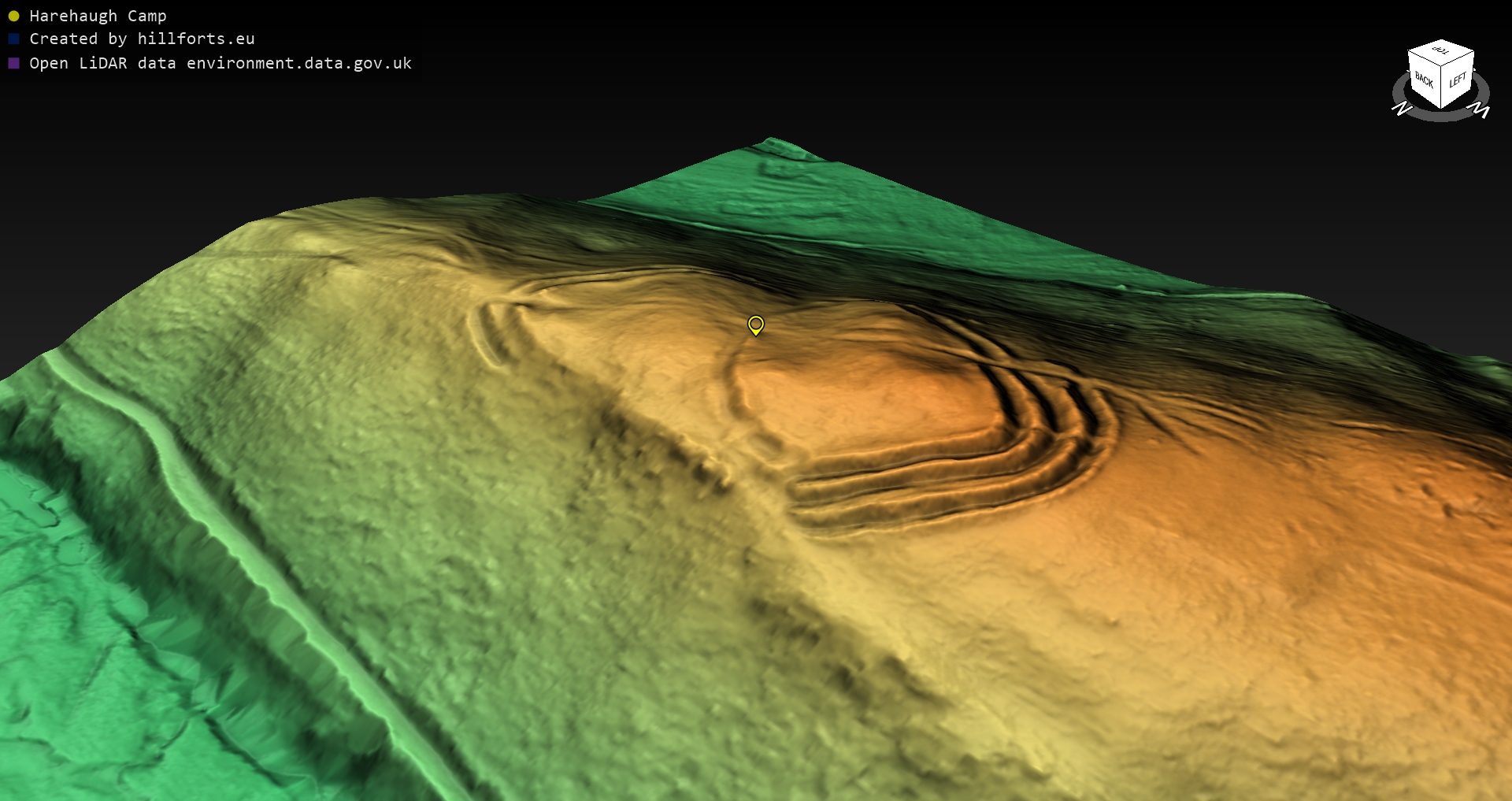Viewport: 1512px width, 801px height.
Task: Click the yellow Harehaugh Camp location pin
Action: [x=755, y=324]
